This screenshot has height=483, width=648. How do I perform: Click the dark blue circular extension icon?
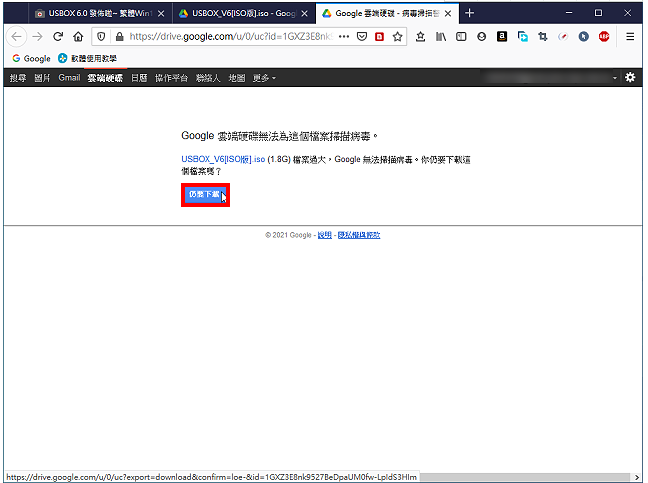(584, 37)
